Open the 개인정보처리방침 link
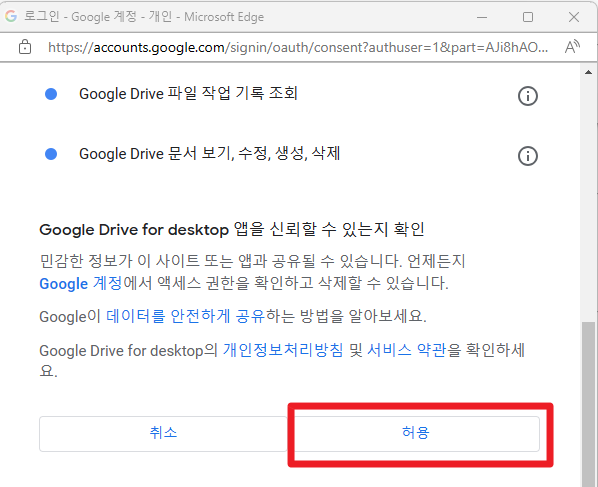 [283, 350]
